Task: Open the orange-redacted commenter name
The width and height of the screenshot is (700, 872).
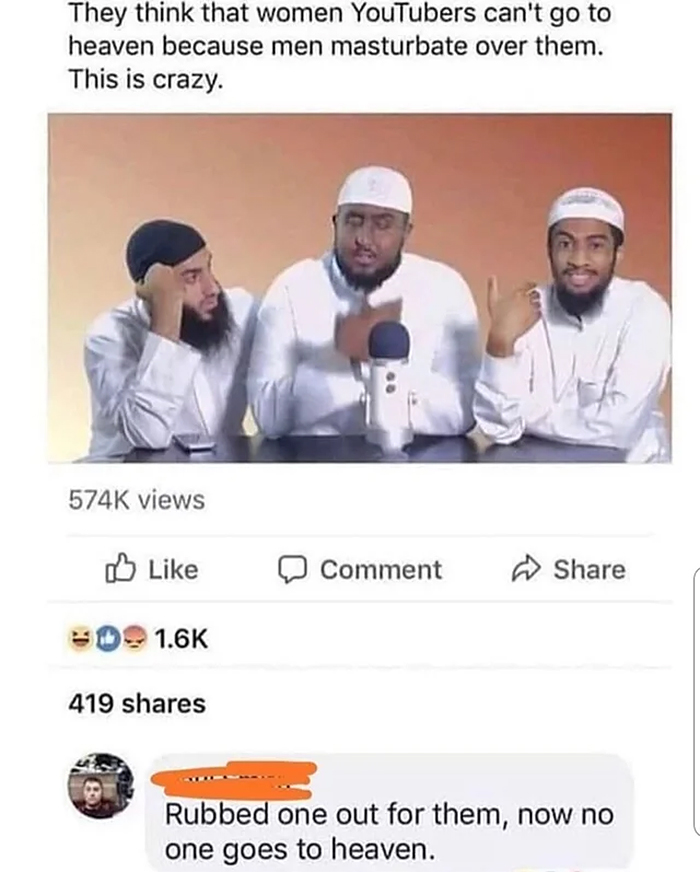Action: tap(234, 780)
